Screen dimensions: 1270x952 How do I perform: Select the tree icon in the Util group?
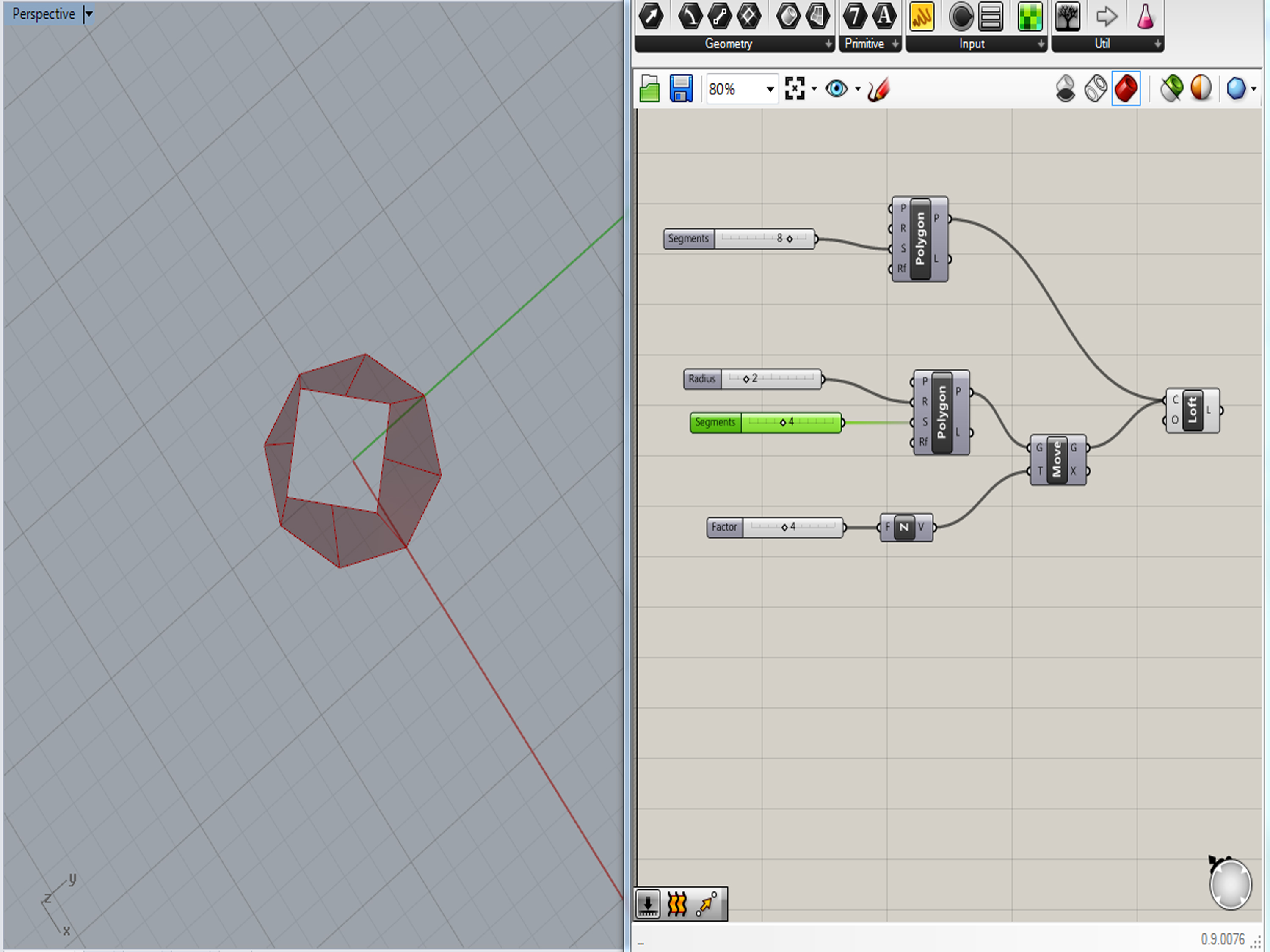pyautogui.click(x=1068, y=17)
